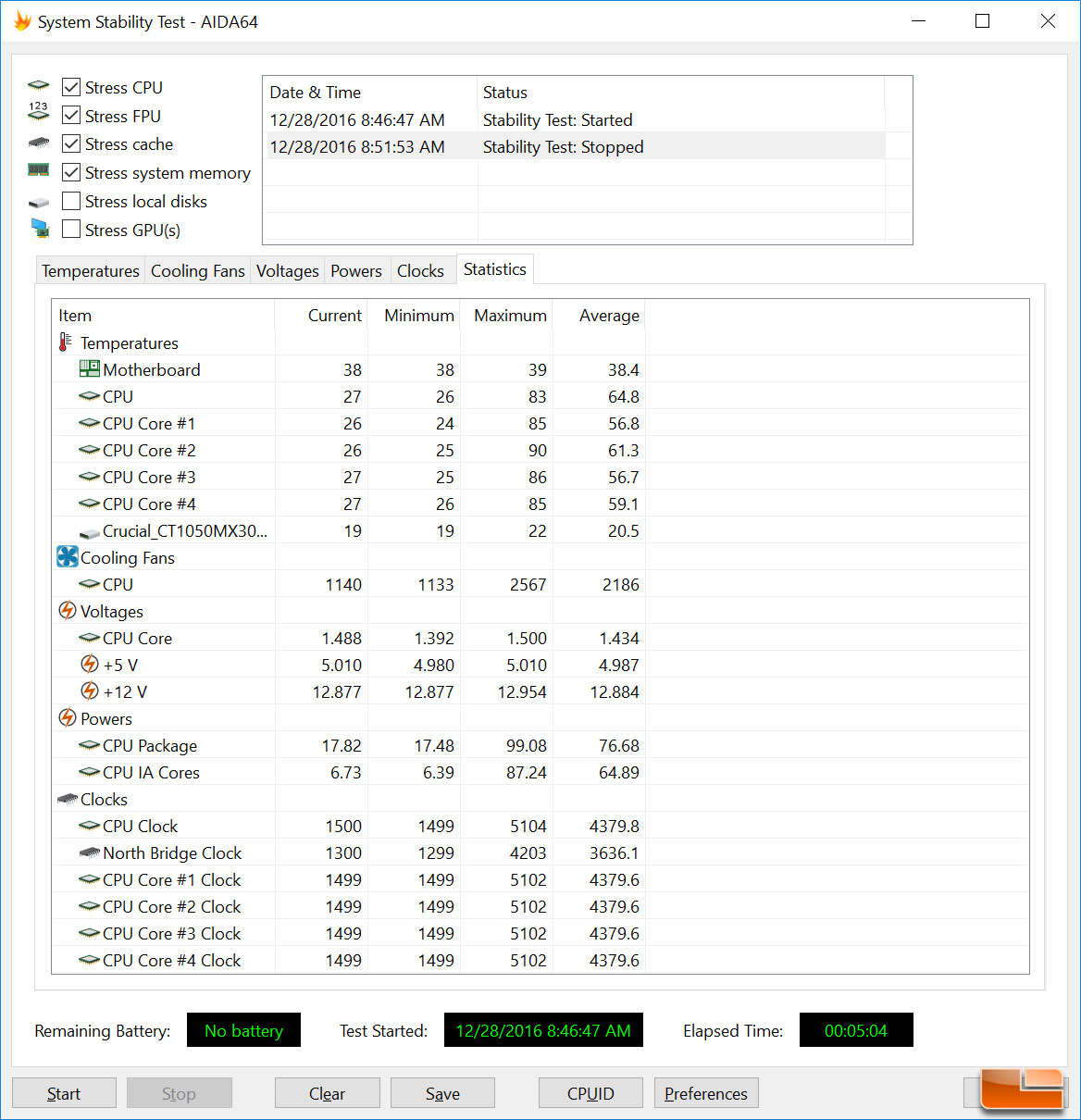Image resolution: width=1081 pixels, height=1120 pixels.
Task: Click the chip icon of CPU Core voltage row
Action: (x=89, y=638)
